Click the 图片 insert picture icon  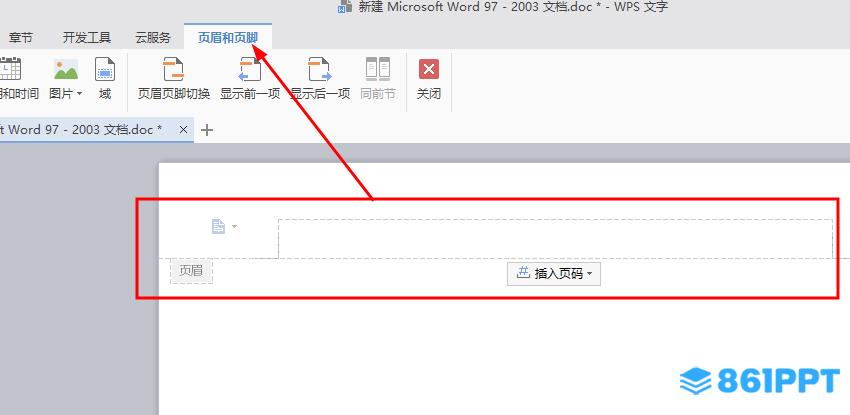[x=66, y=70]
